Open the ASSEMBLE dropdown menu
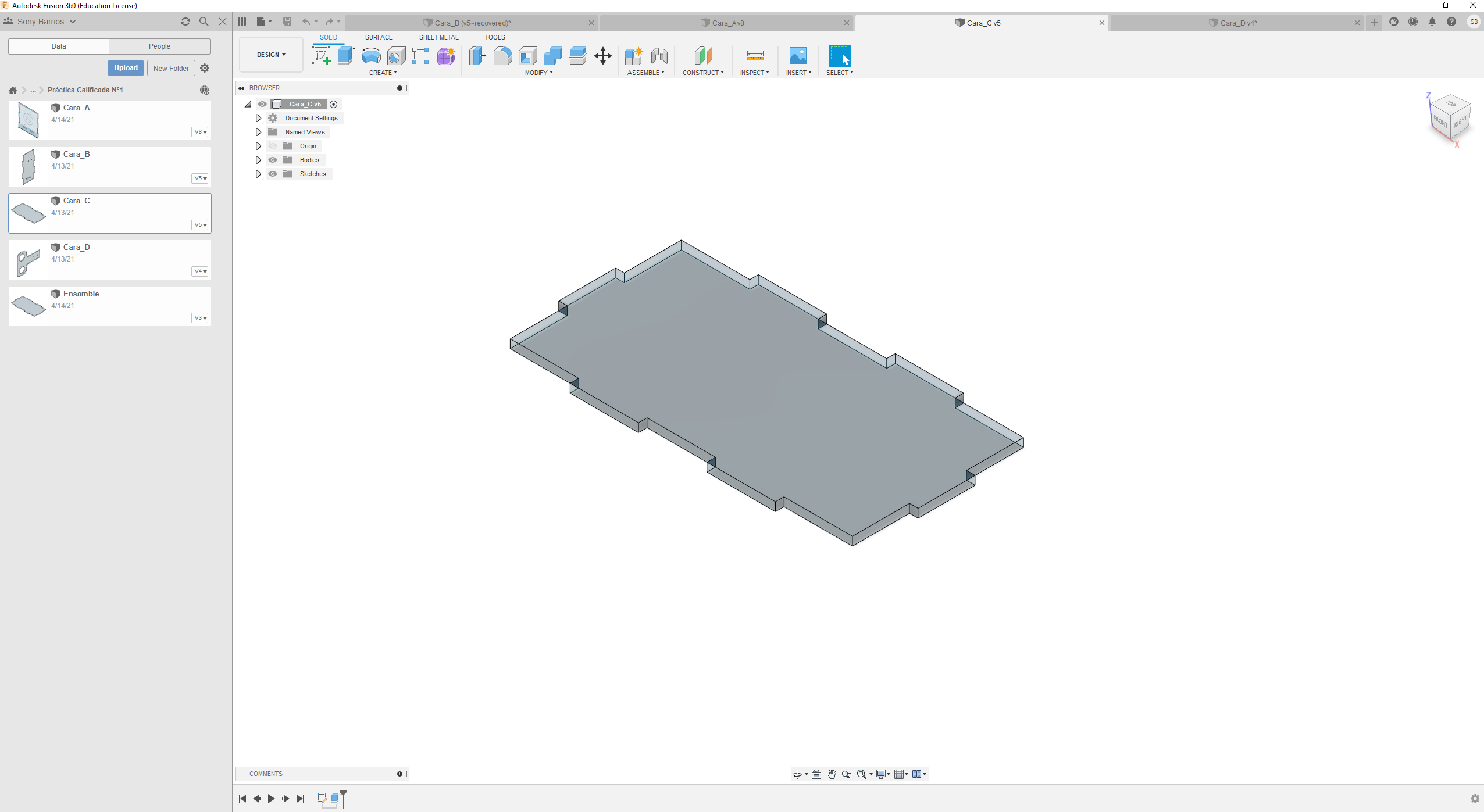 coord(646,73)
